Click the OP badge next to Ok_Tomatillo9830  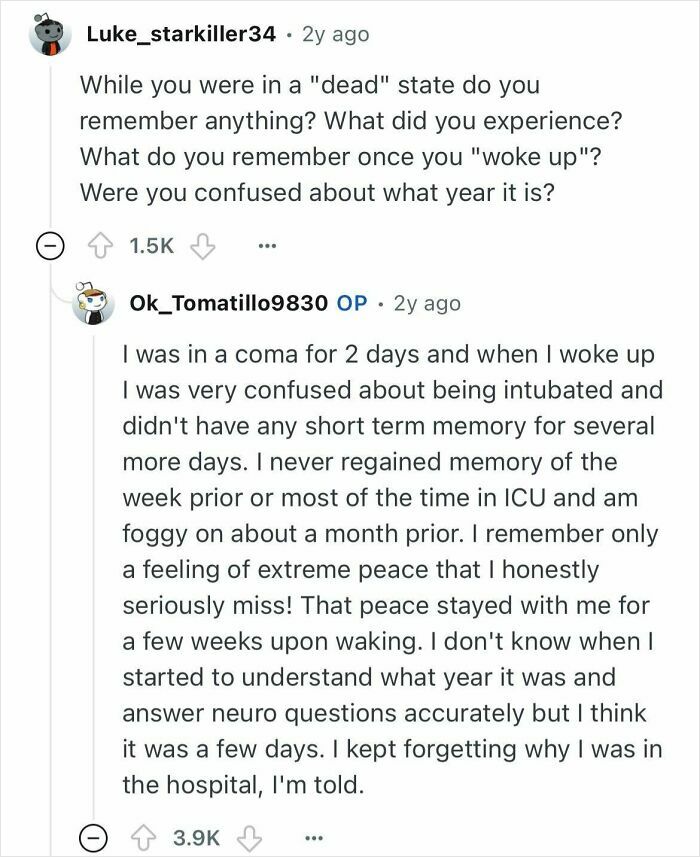tap(353, 305)
